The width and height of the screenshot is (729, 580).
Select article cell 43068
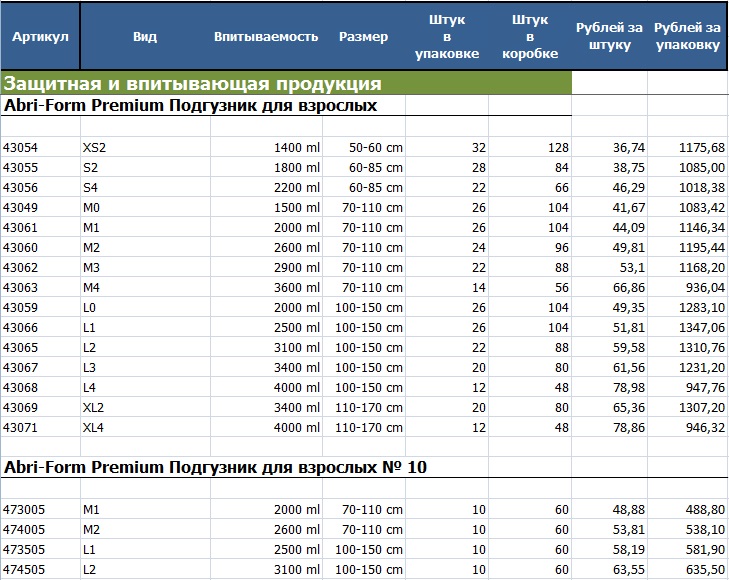pyautogui.click(x=40, y=387)
